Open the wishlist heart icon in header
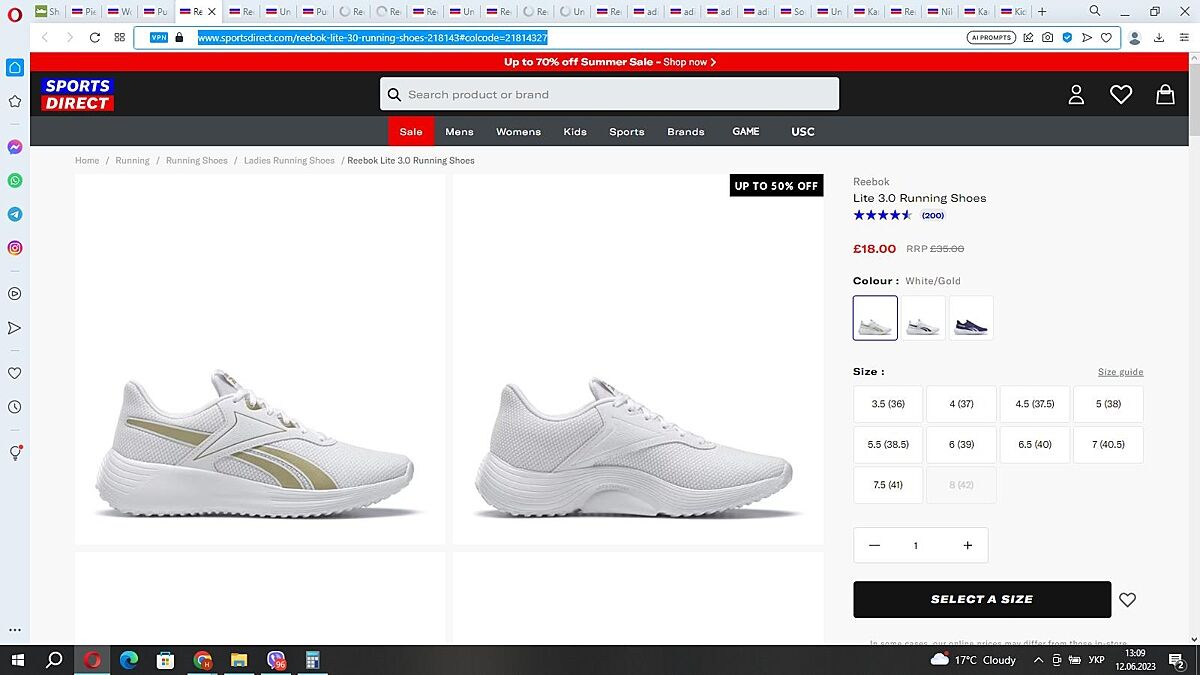Image resolution: width=1200 pixels, height=675 pixels. [x=1120, y=94]
